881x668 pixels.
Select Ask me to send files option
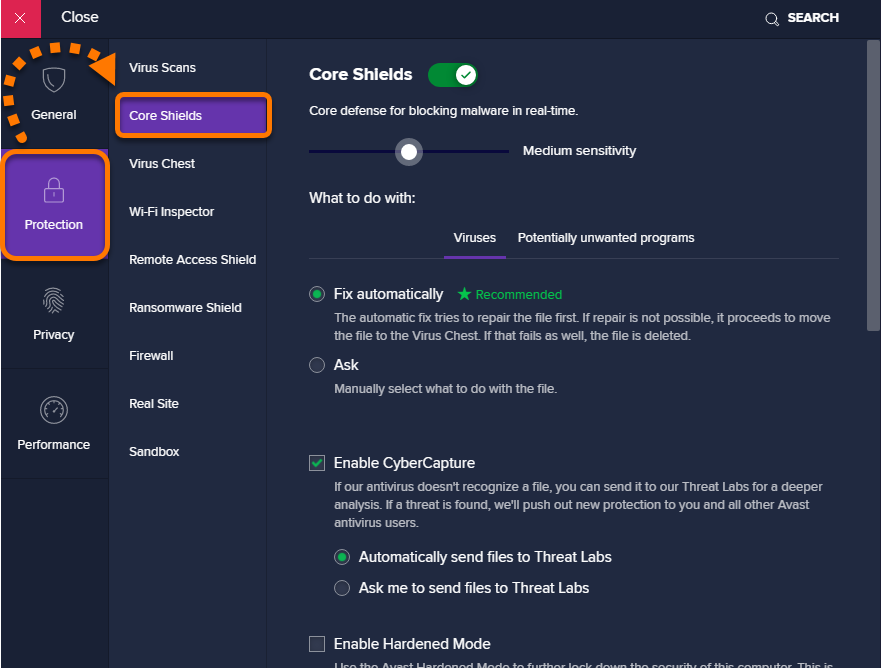coord(342,588)
